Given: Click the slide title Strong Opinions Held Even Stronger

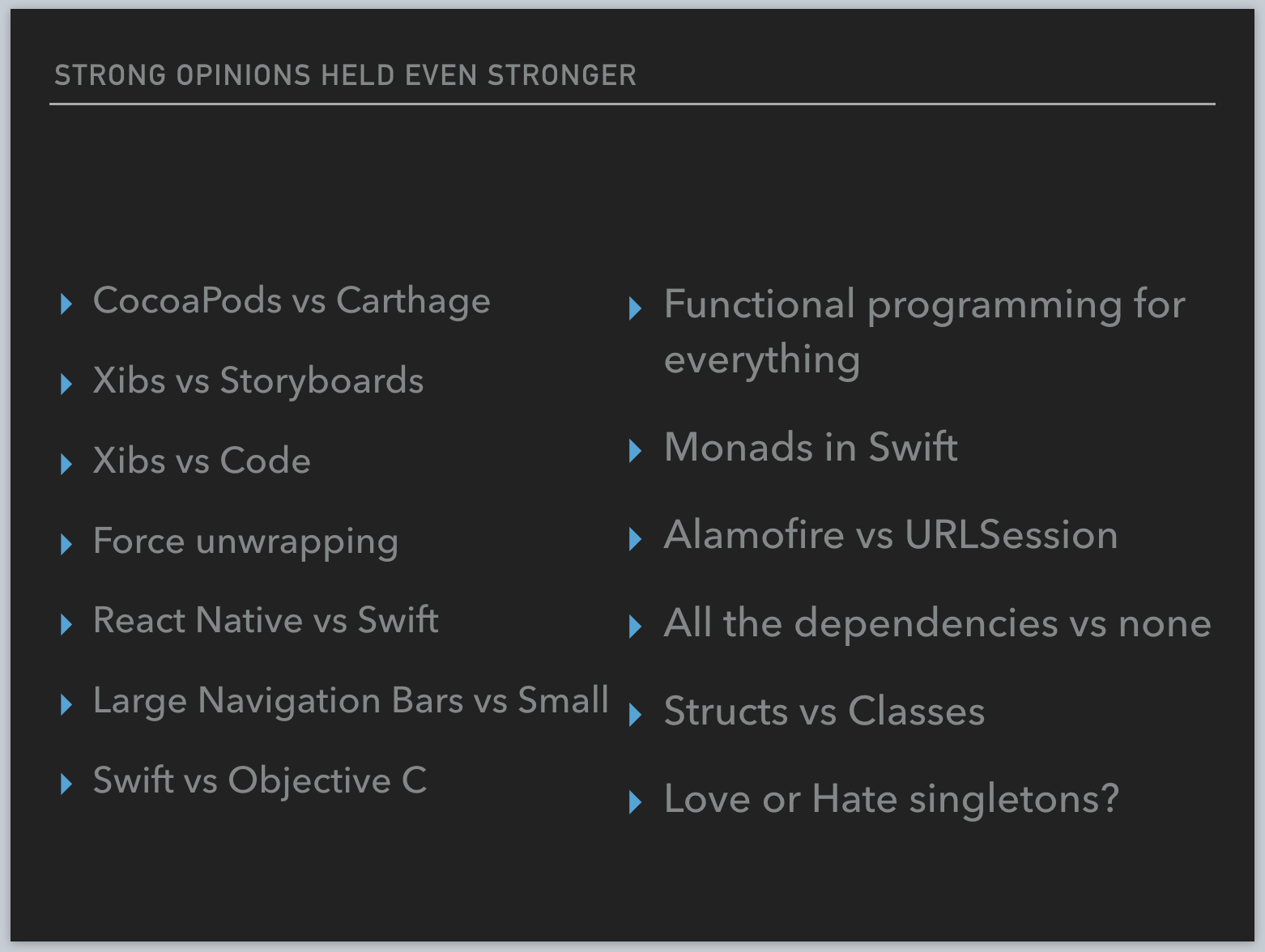Looking at the screenshot, I should coord(345,75).
